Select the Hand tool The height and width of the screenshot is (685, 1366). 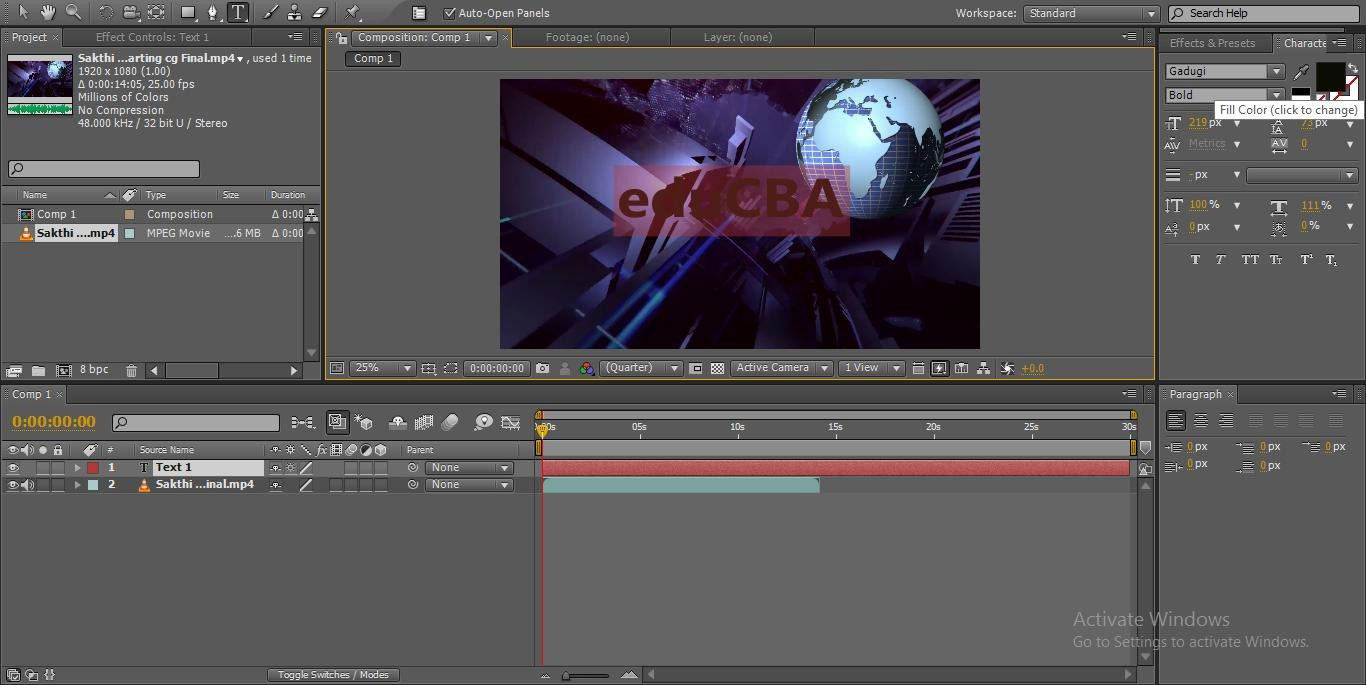click(x=48, y=12)
